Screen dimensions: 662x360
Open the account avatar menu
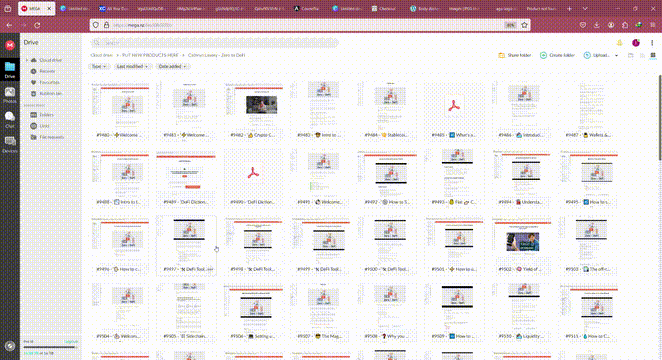point(636,43)
